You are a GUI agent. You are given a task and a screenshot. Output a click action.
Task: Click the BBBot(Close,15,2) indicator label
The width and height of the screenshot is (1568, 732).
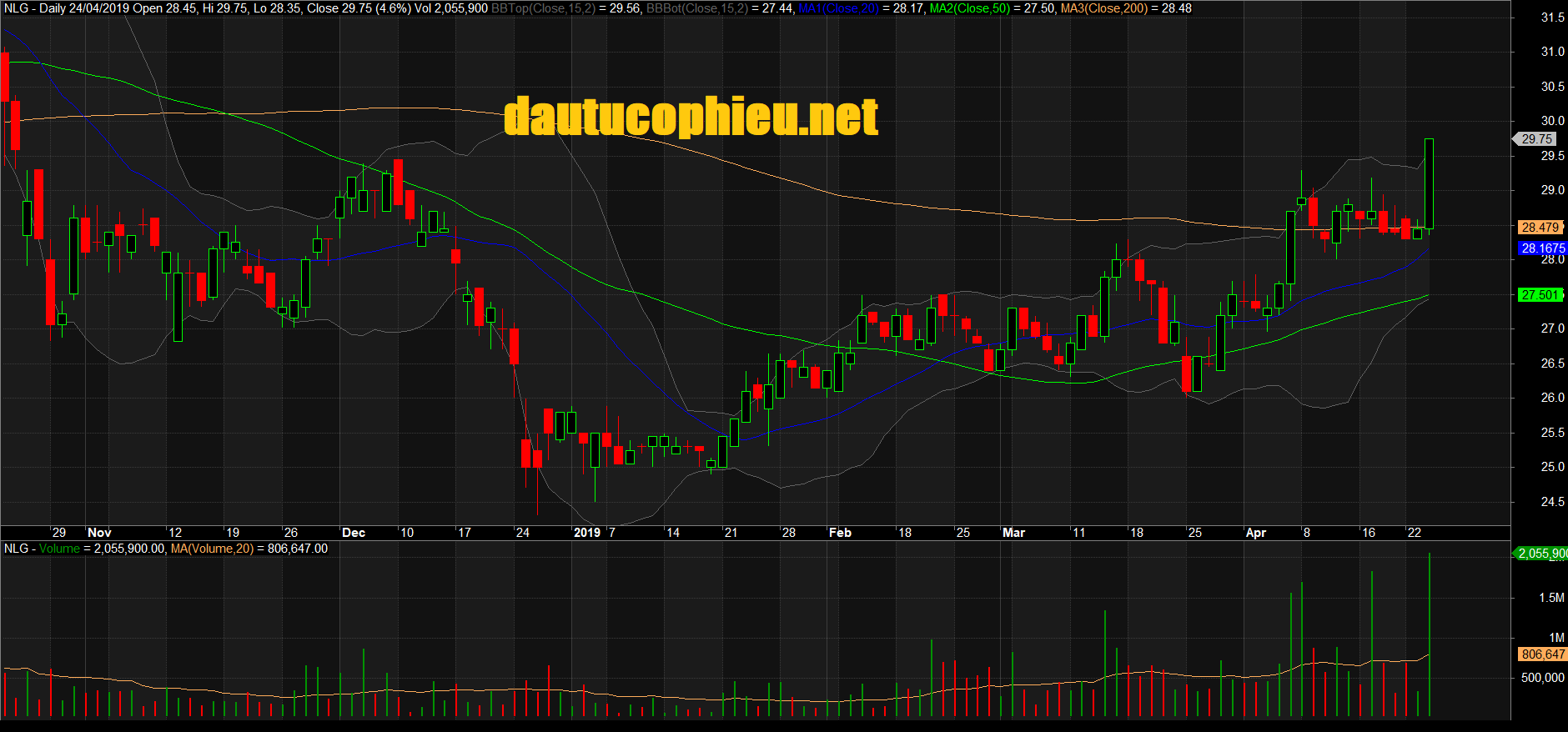point(698,8)
